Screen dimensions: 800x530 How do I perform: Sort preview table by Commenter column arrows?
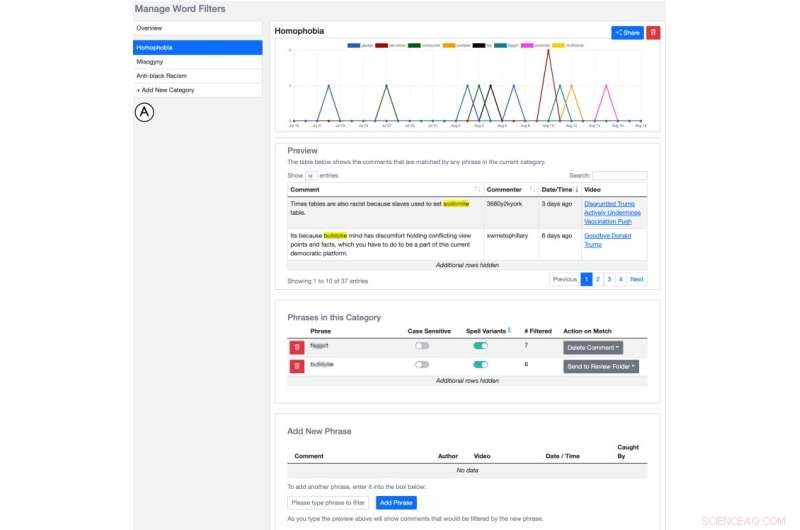[x=533, y=189]
